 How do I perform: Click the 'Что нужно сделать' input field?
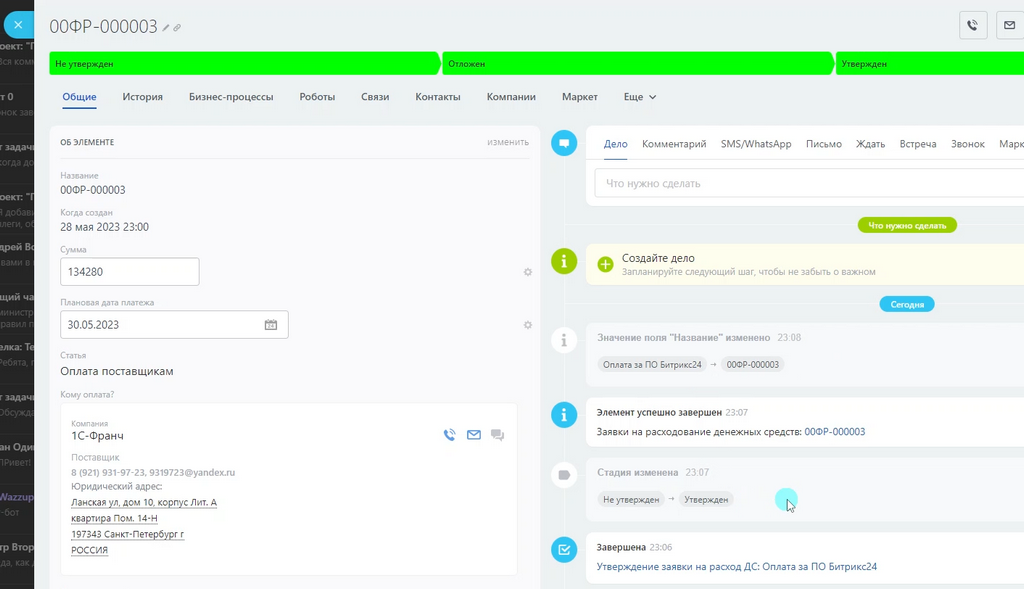pos(809,183)
